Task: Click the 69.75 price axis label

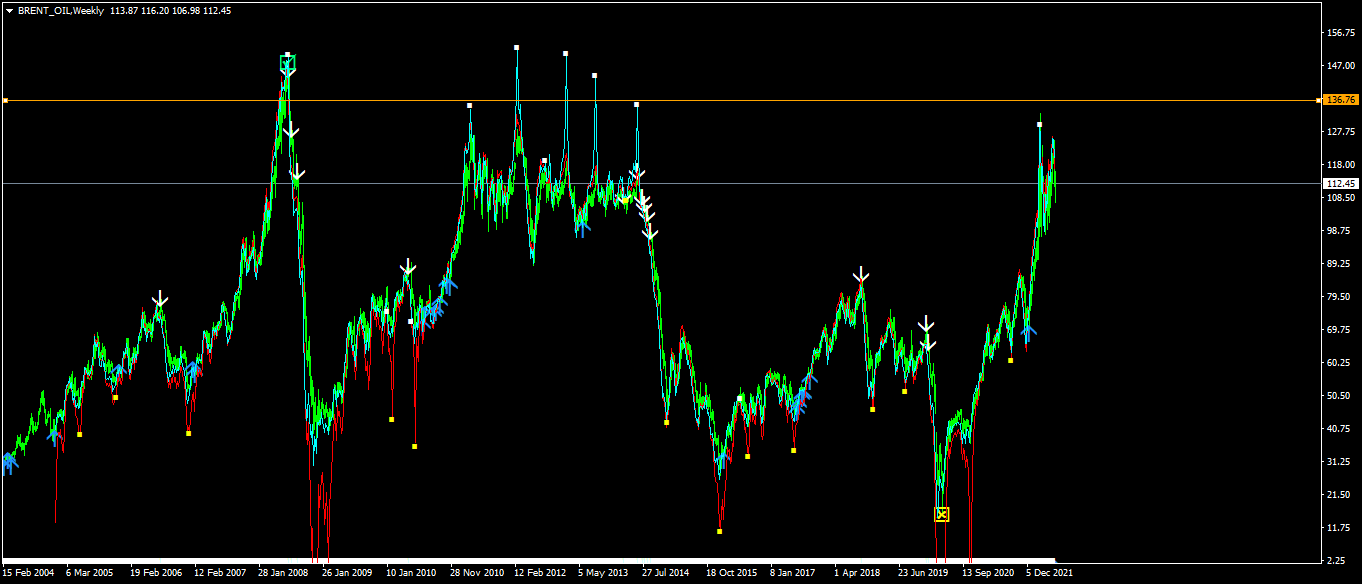Action: pos(1340,329)
